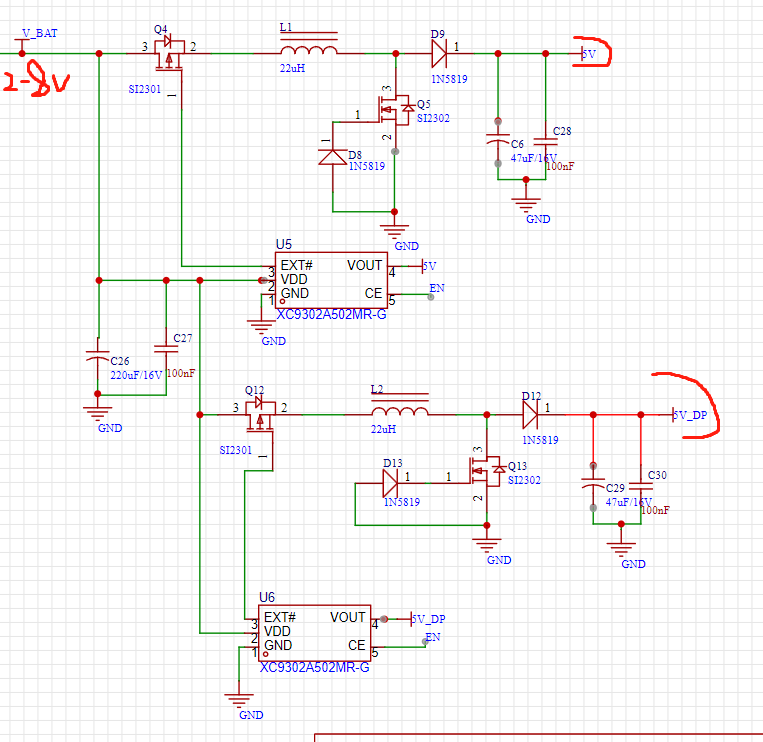This screenshot has width=763, height=742.
Task: Click the GND symbol below C6 and C28
Action: pyautogui.click(x=526, y=205)
